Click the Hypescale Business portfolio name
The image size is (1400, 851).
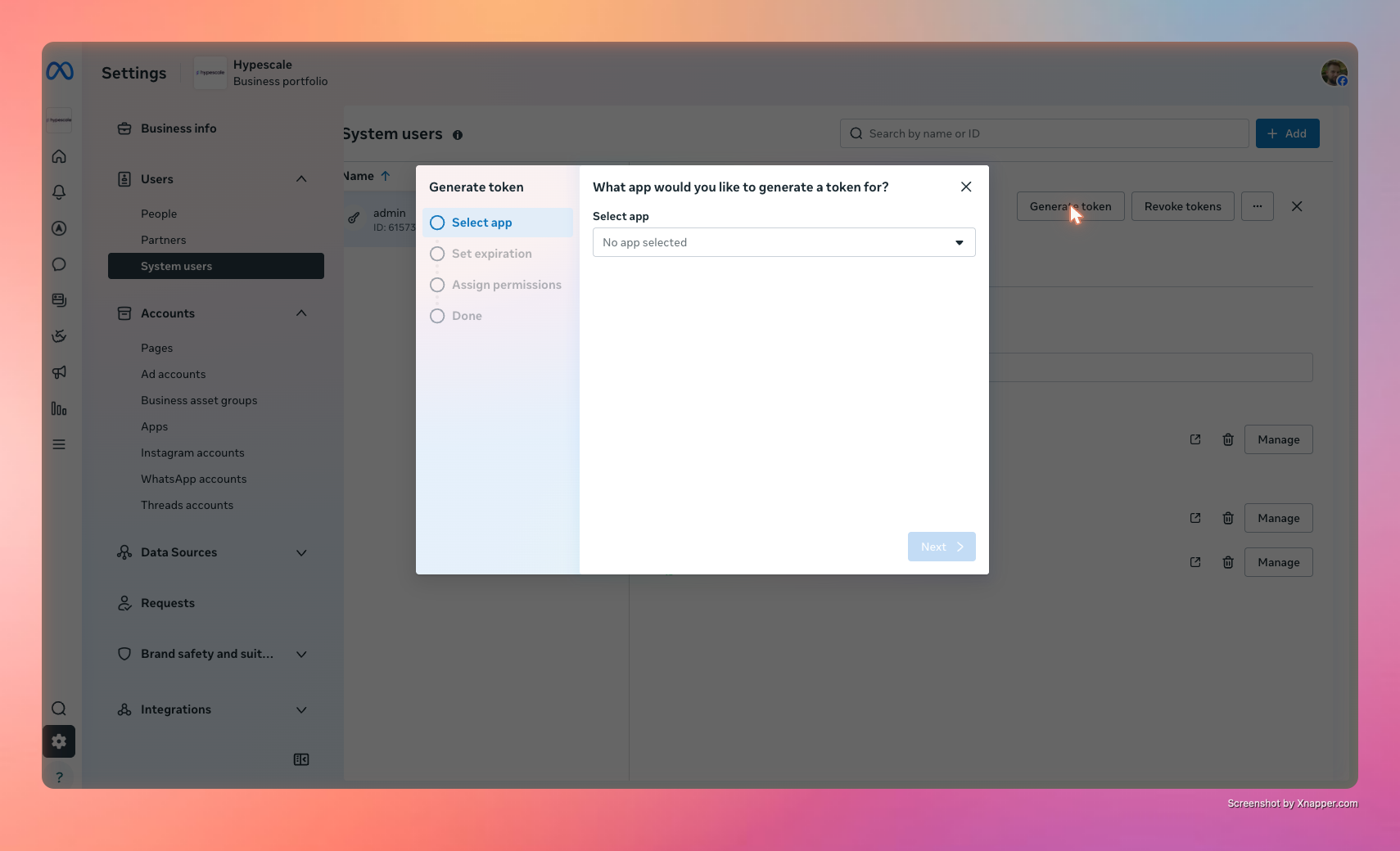click(x=280, y=73)
